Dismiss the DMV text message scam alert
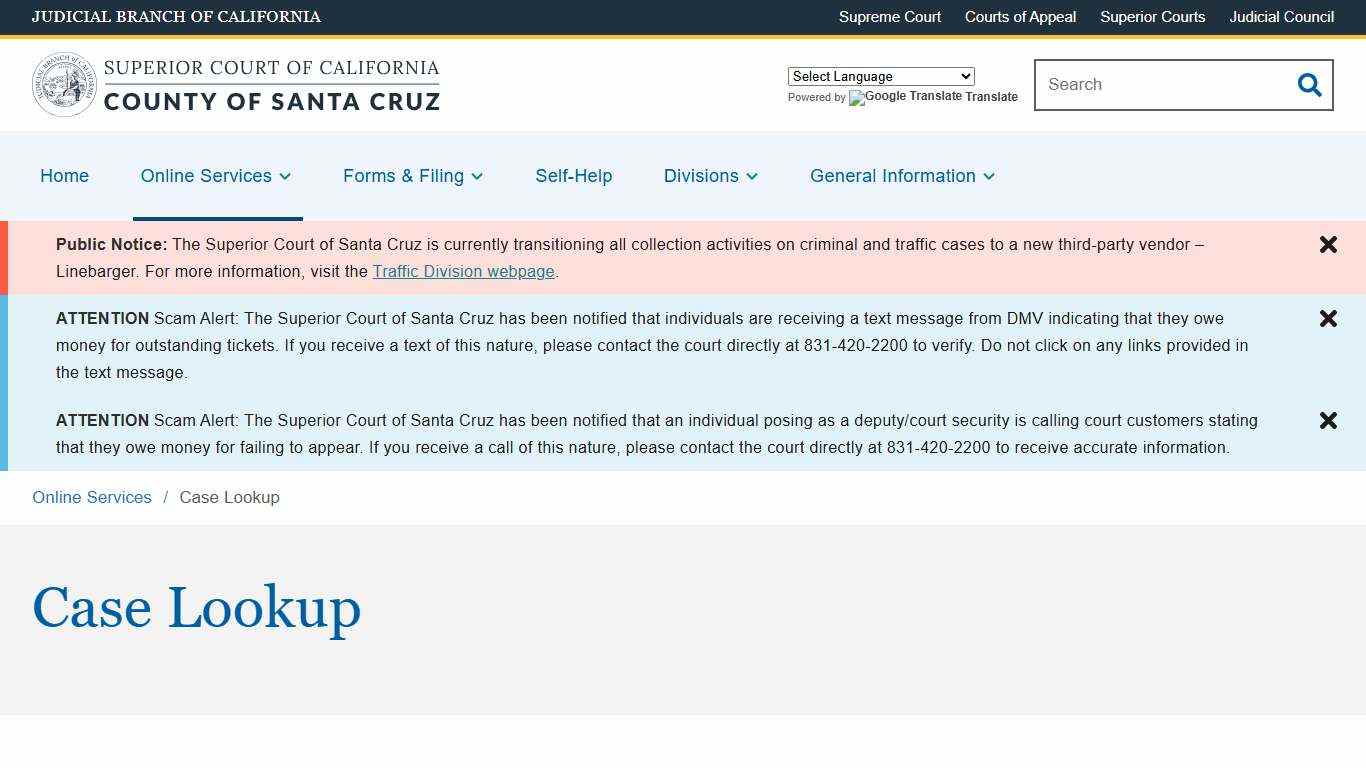 [x=1328, y=318]
